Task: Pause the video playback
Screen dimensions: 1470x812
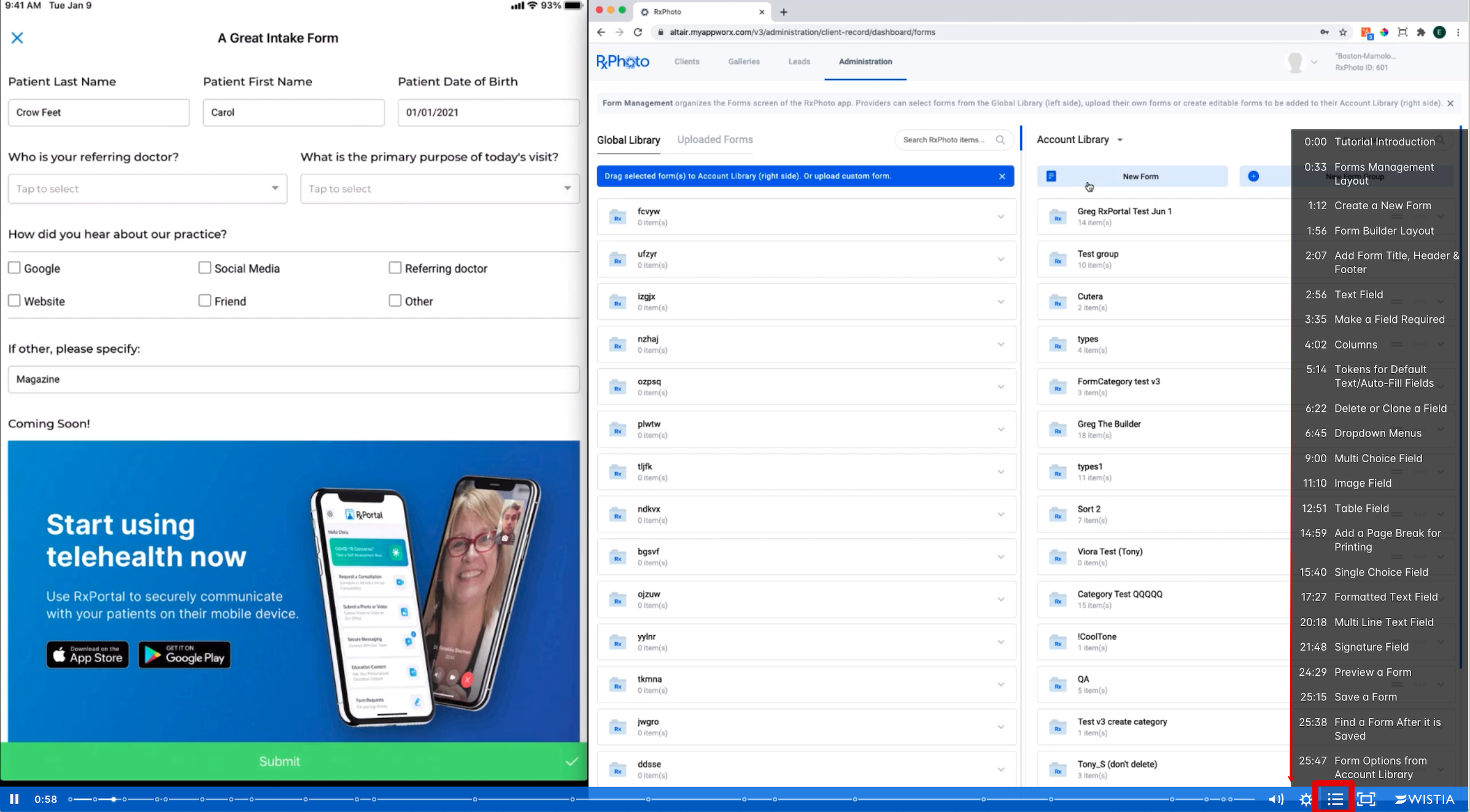Action: [x=14, y=798]
